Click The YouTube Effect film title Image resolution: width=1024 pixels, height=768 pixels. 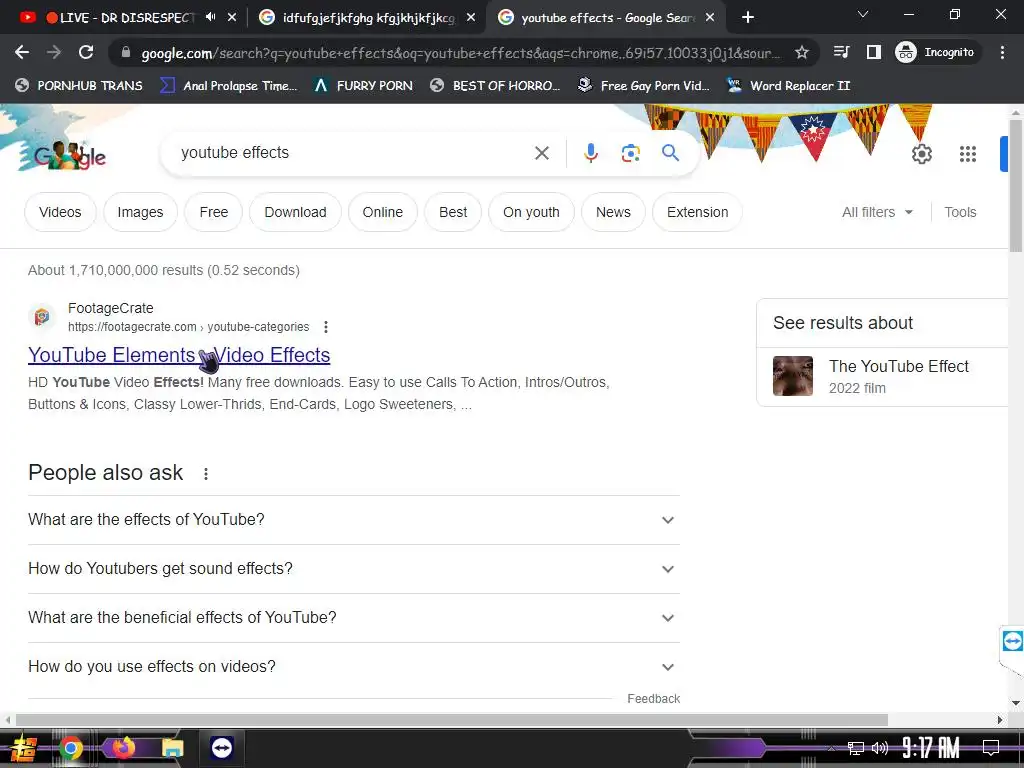click(899, 366)
